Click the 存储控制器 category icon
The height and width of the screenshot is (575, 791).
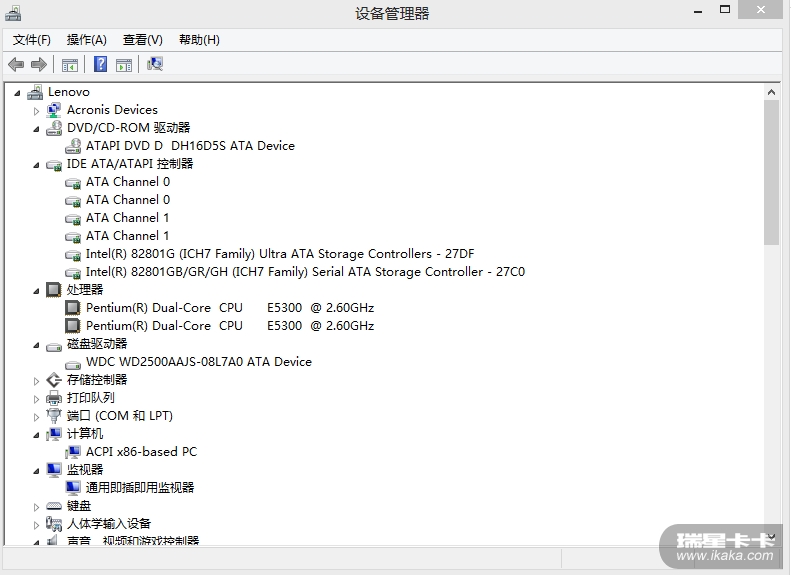click(54, 380)
